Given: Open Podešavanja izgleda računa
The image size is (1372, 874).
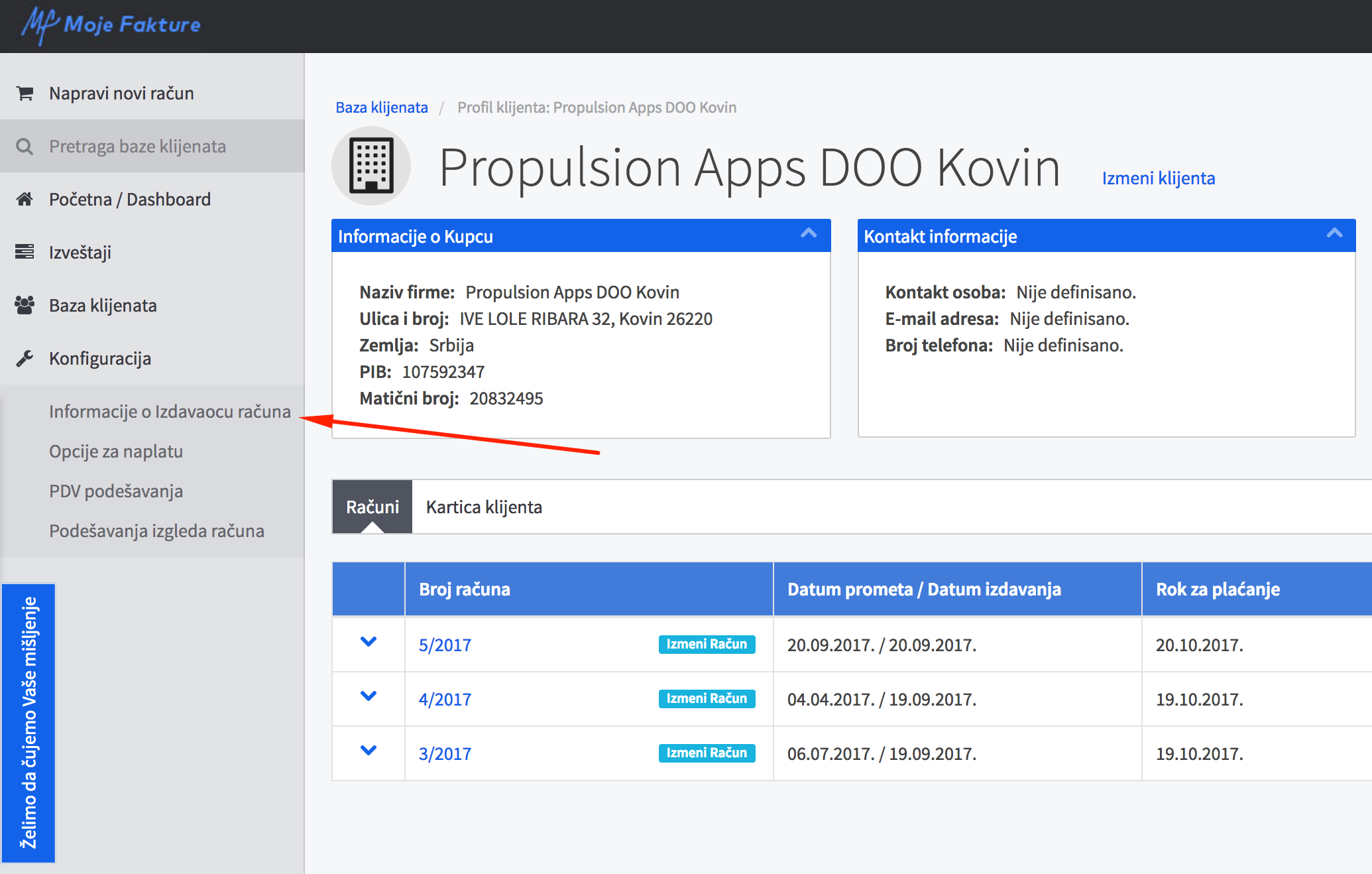Looking at the screenshot, I should (156, 531).
